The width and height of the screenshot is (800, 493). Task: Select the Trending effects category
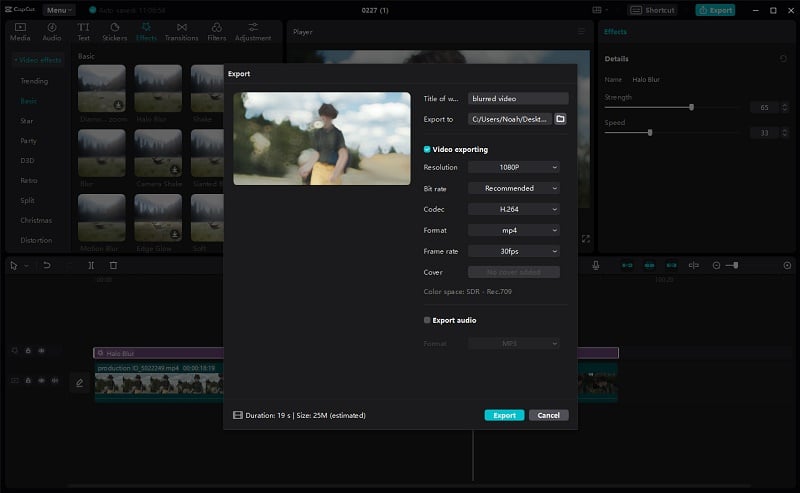[34, 81]
